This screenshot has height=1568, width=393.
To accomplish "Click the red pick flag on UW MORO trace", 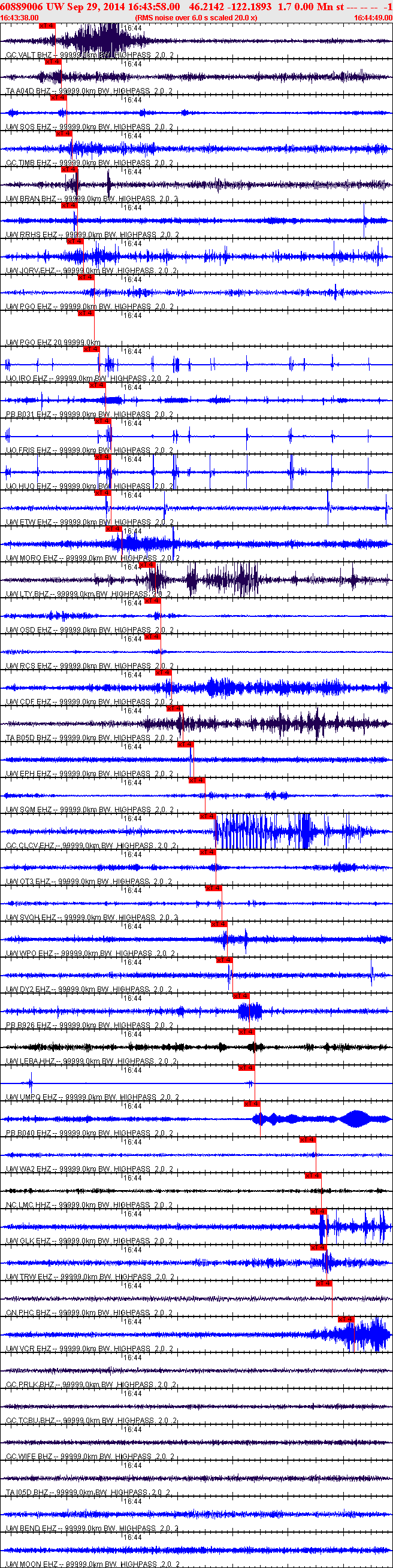I will (x=113, y=529).
